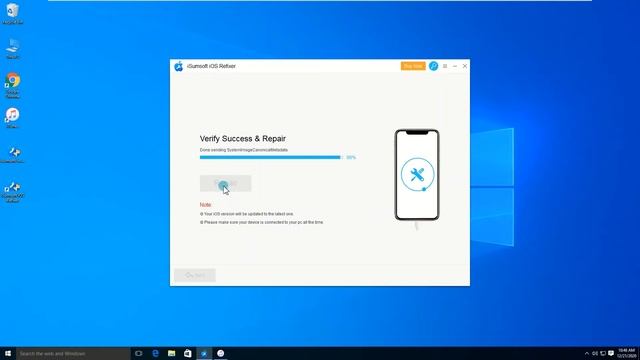Open the Windows Start menu
The width and height of the screenshot is (640, 360).
8,353
